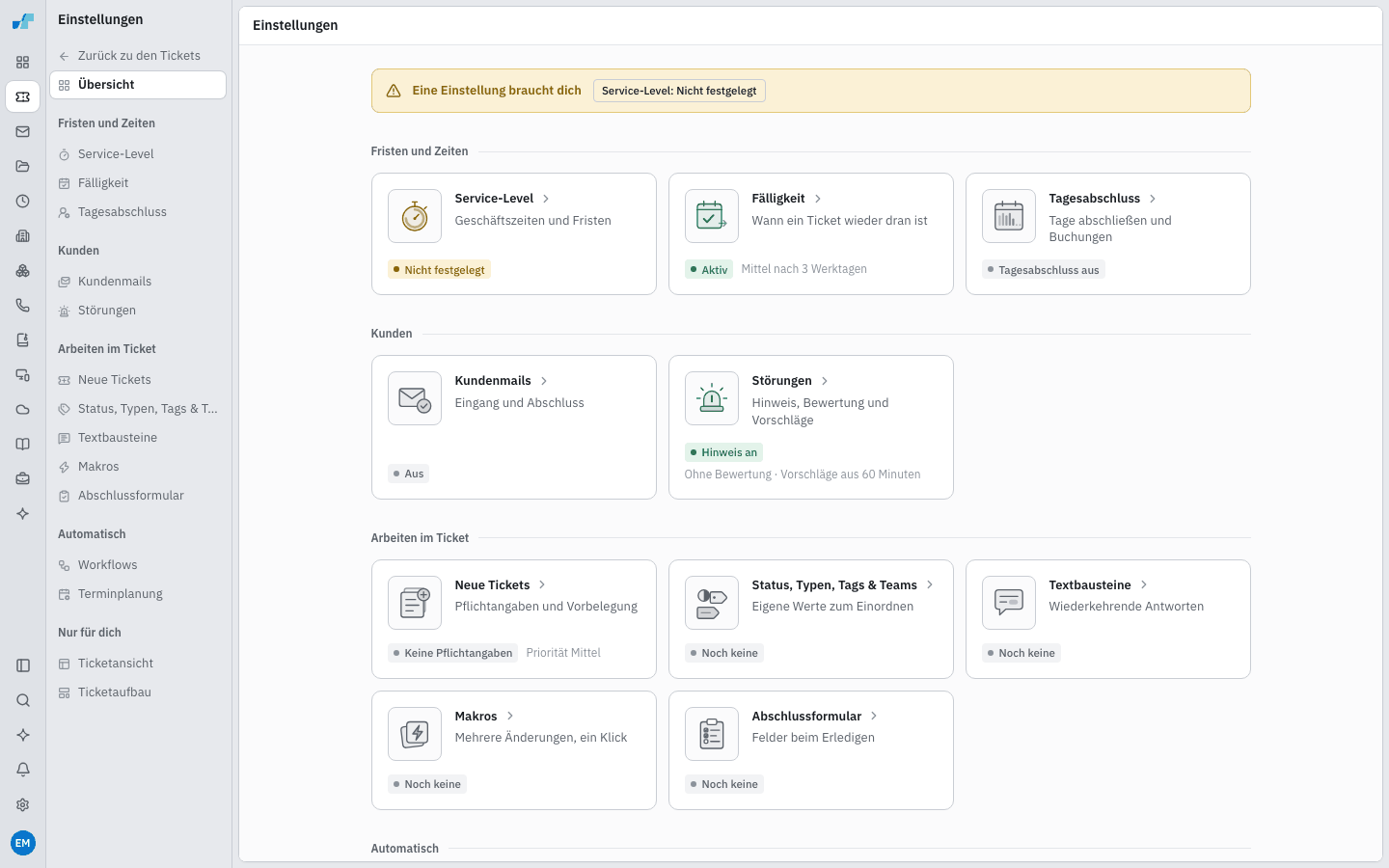Open the folder icon in the left rail
1389x868 pixels.
point(23,166)
